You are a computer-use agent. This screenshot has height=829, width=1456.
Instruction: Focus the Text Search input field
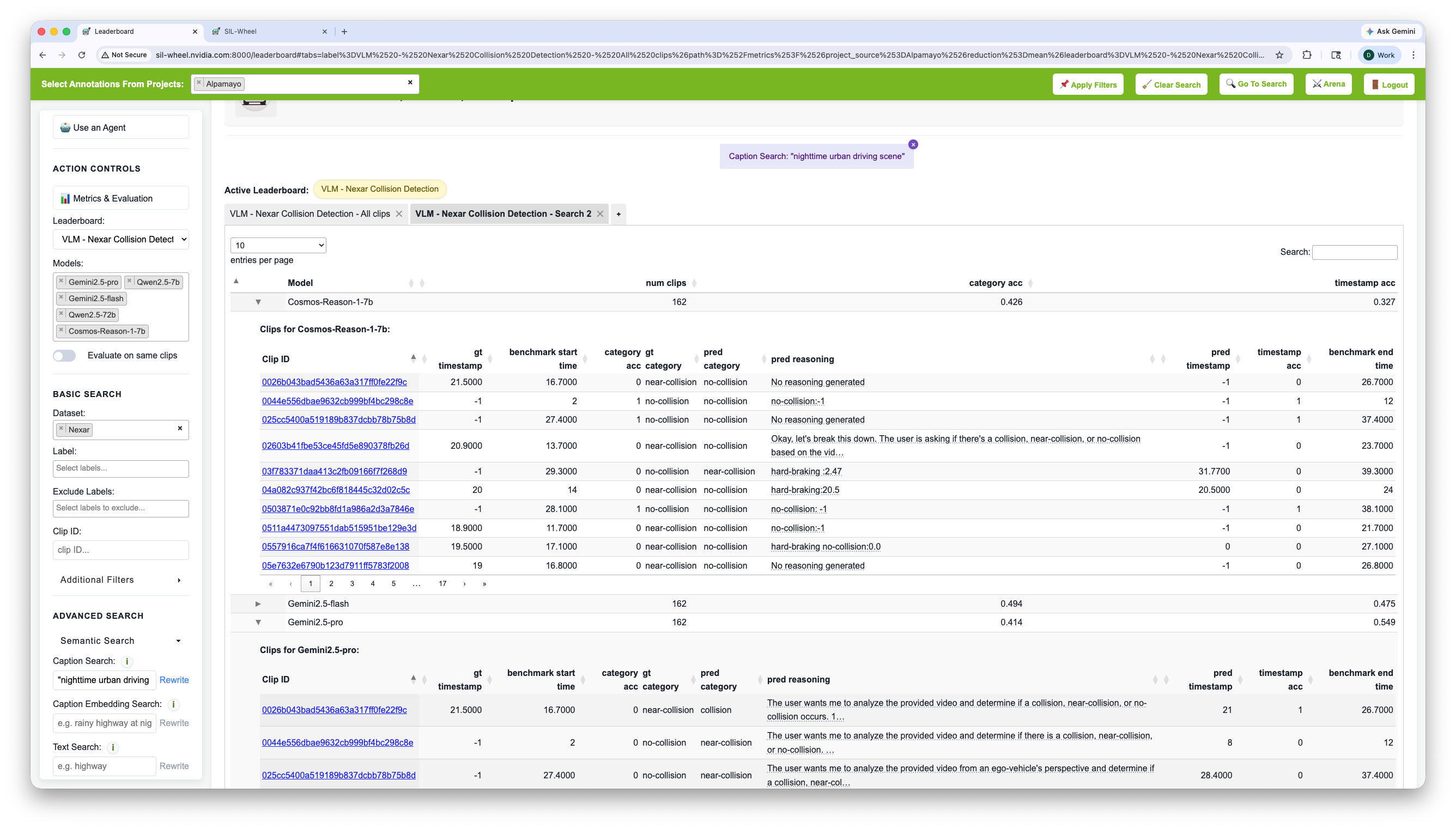(x=104, y=766)
